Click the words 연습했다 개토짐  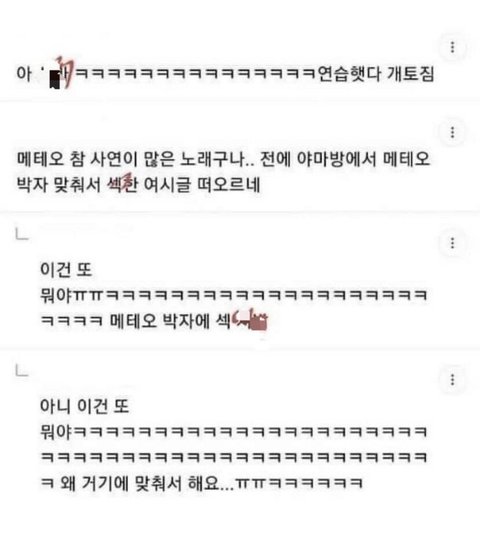[x=376, y=74]
